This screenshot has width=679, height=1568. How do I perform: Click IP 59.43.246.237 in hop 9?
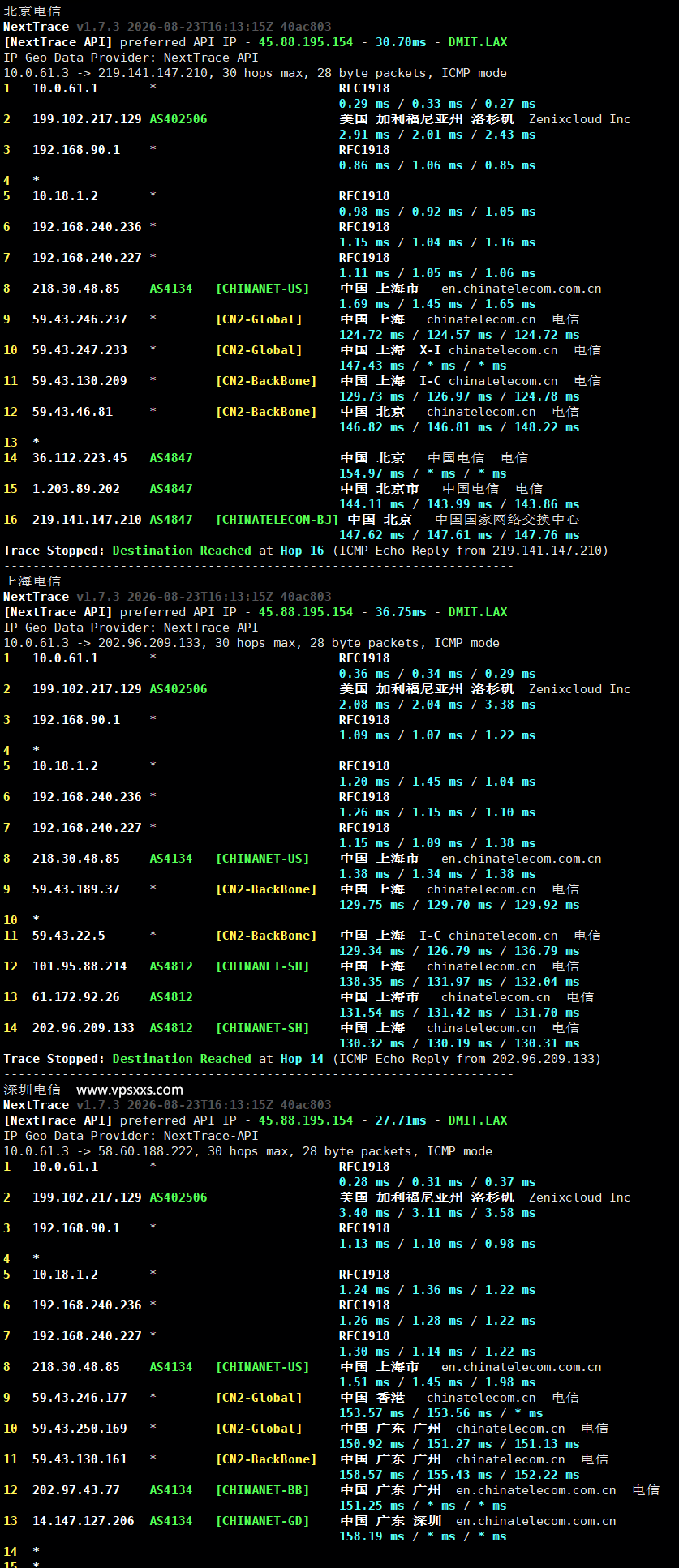80,319
